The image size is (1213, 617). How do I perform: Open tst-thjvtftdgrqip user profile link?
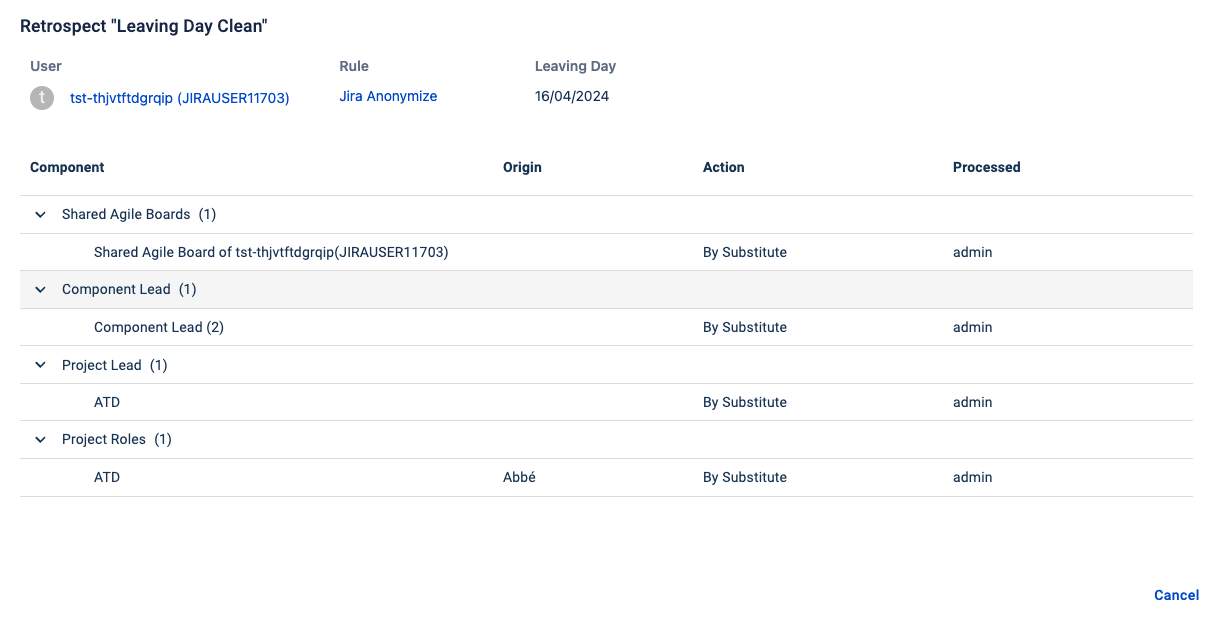coord(179,98)
